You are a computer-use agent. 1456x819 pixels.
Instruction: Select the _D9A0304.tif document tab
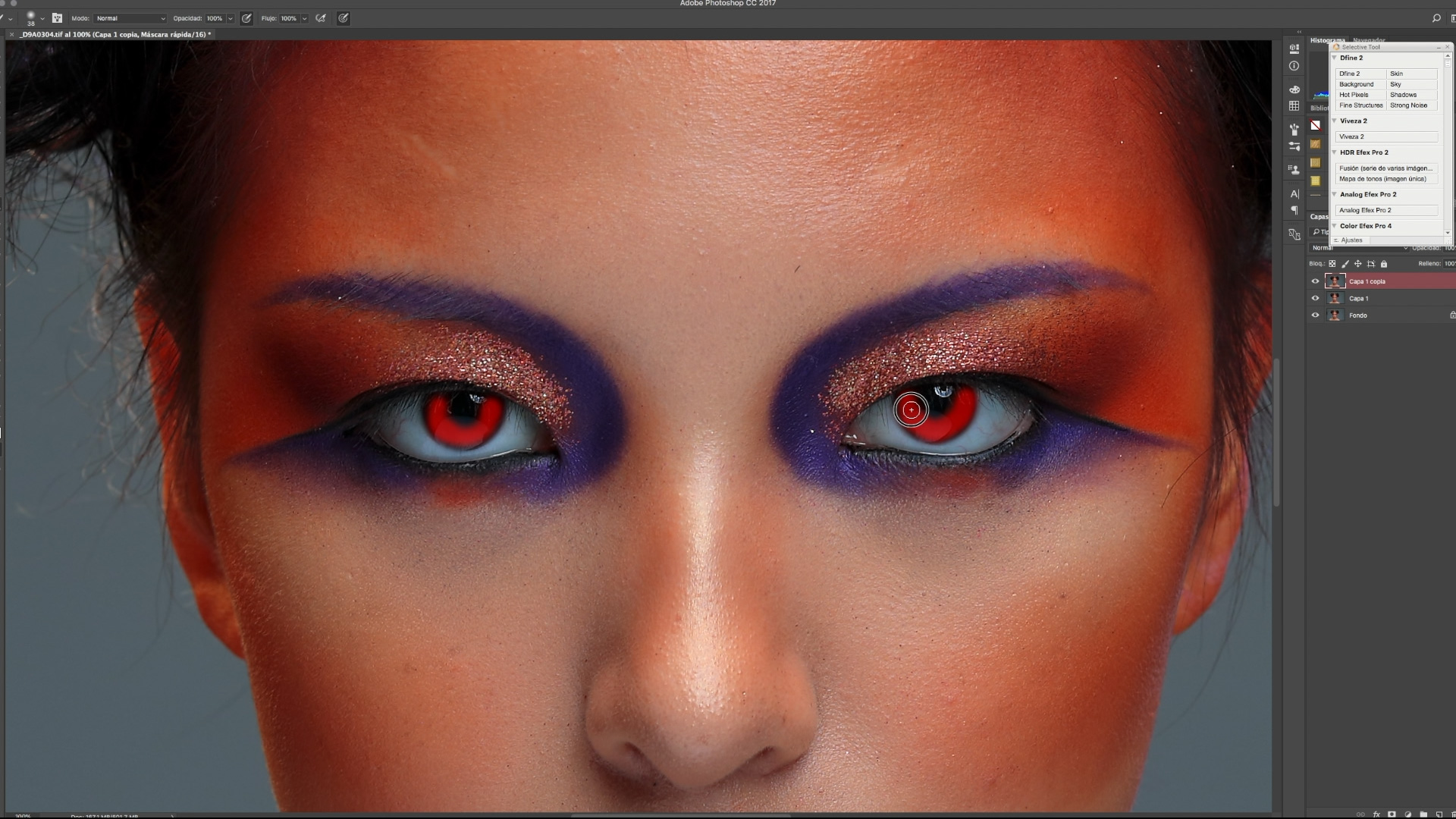click(x=115, y=35)
